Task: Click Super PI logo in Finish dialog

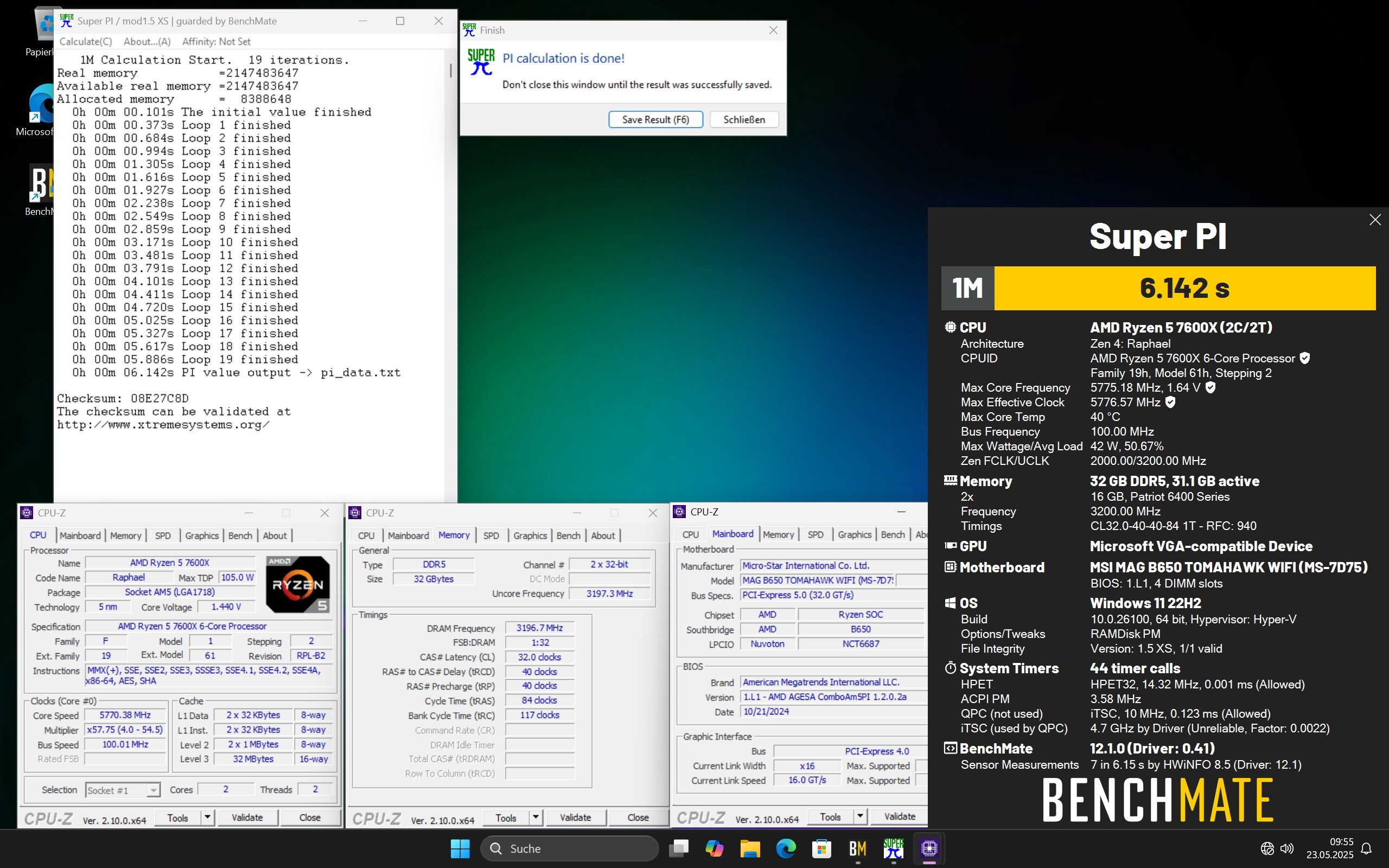Action: point(481,62)
